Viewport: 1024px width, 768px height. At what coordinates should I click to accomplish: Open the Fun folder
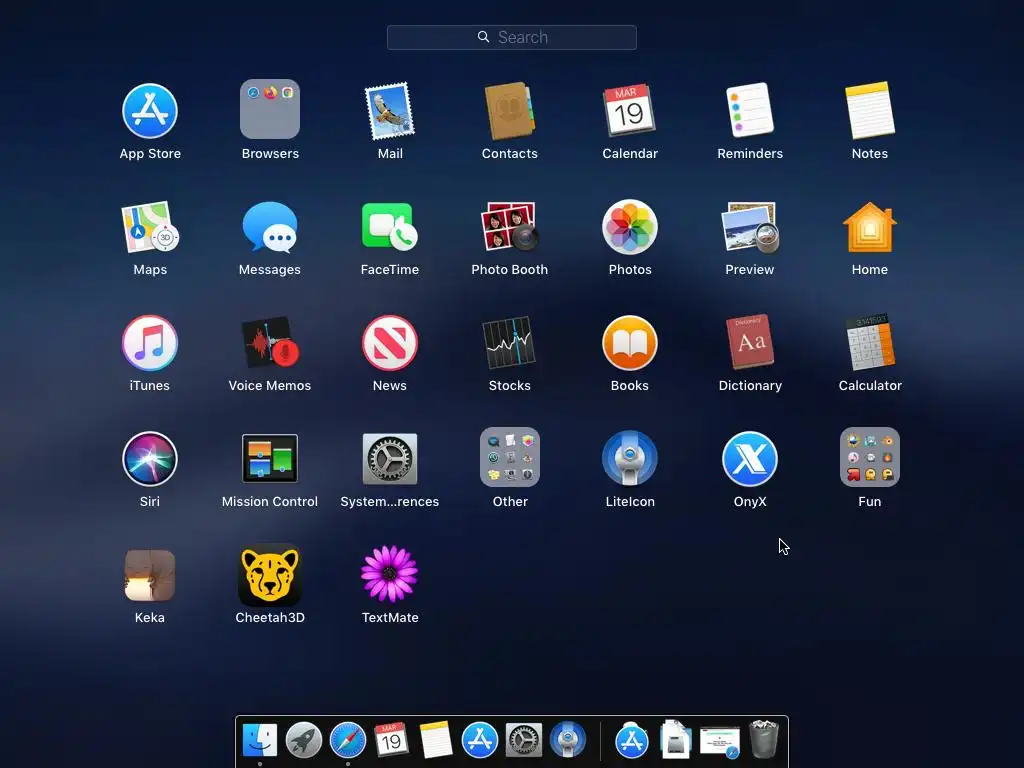870,457
